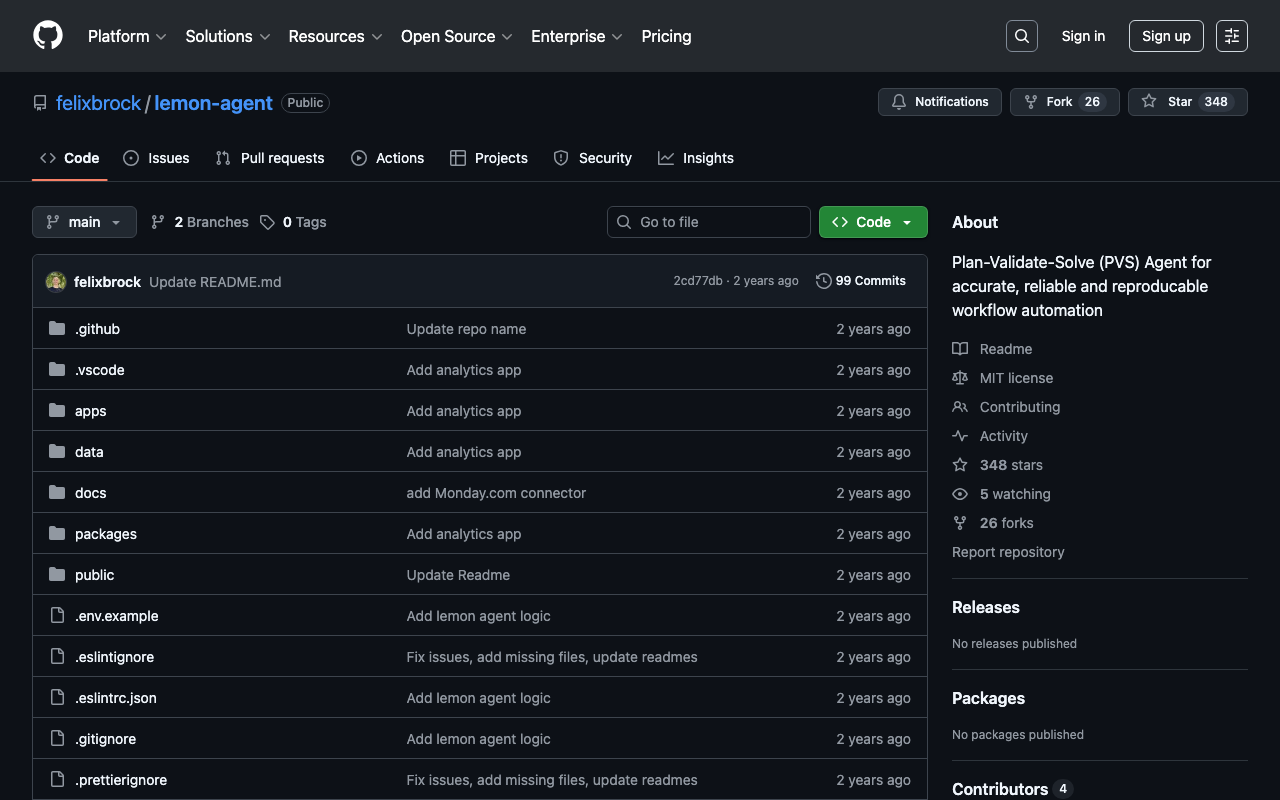Screen dimensions: 1280x800
Task: Open search with the magnifier icon
Action: [1021, 36]
